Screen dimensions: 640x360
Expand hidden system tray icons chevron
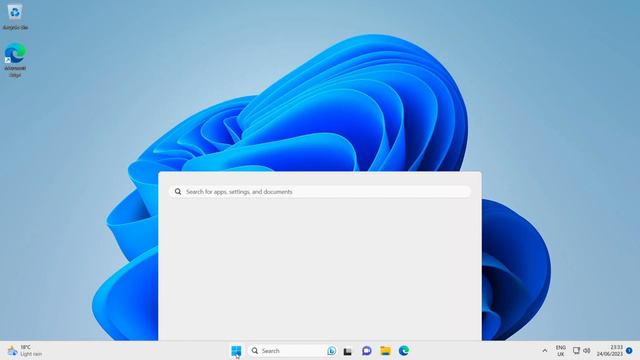[544, 351]
